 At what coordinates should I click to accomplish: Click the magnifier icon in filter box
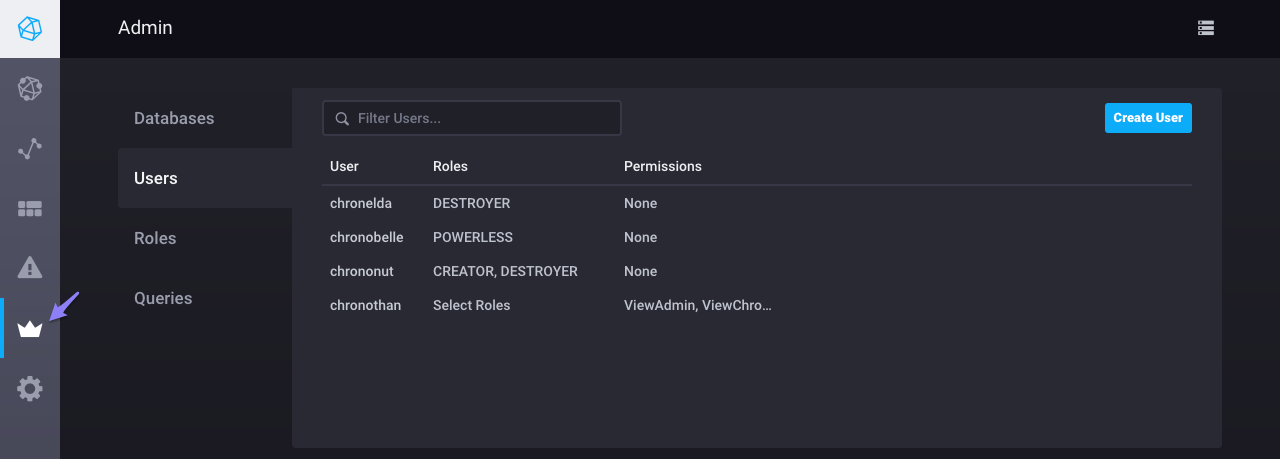click(342, 118)
